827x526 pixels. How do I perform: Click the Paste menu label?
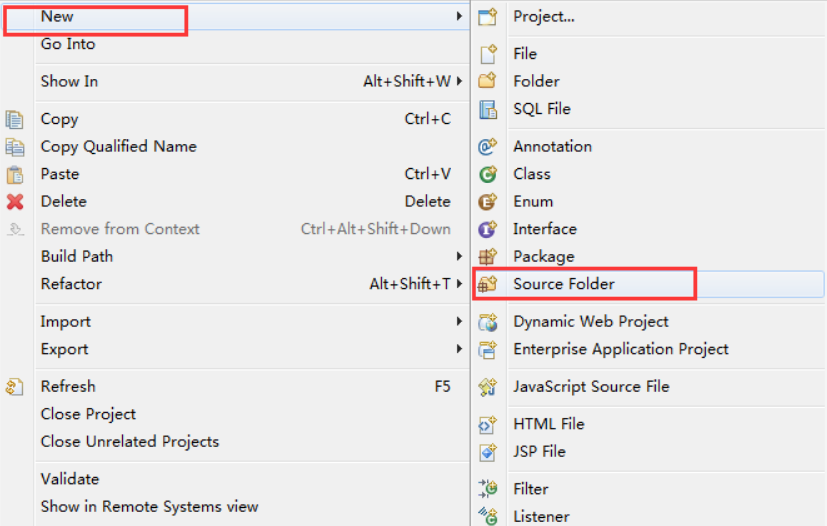click(x=60, y=174)
